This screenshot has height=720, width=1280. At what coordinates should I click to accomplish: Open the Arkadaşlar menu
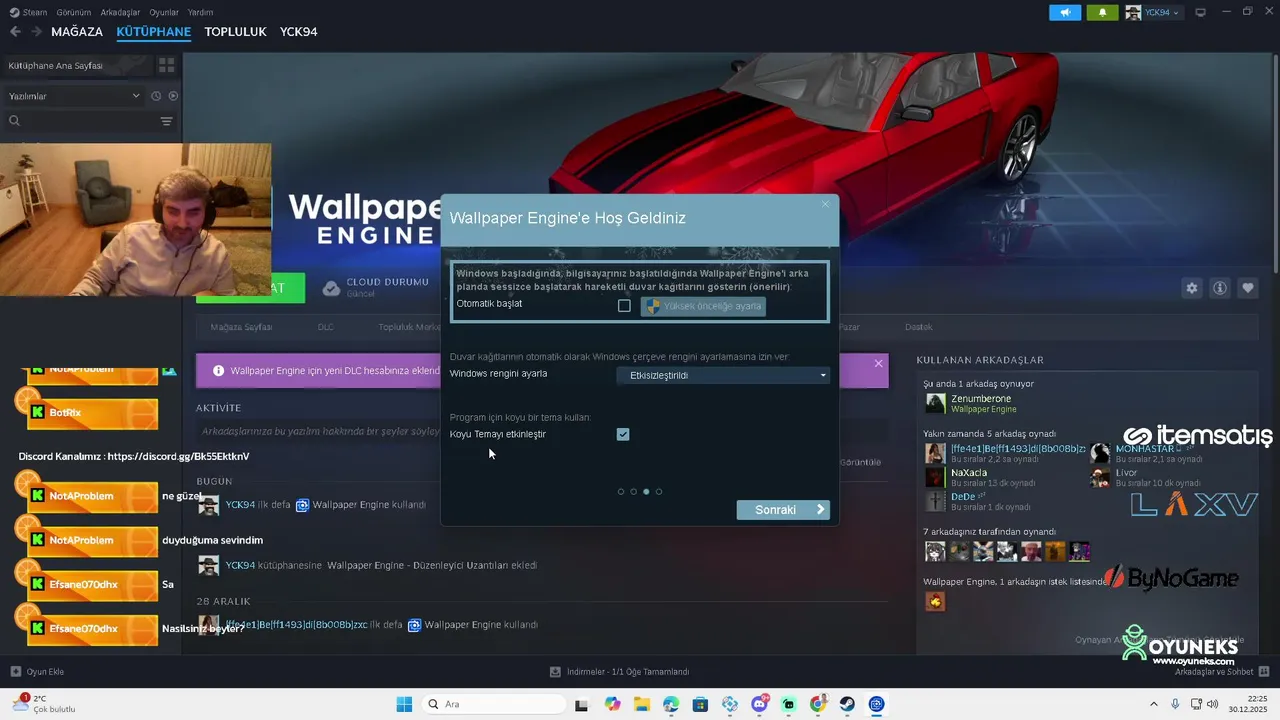coord(121,12)
